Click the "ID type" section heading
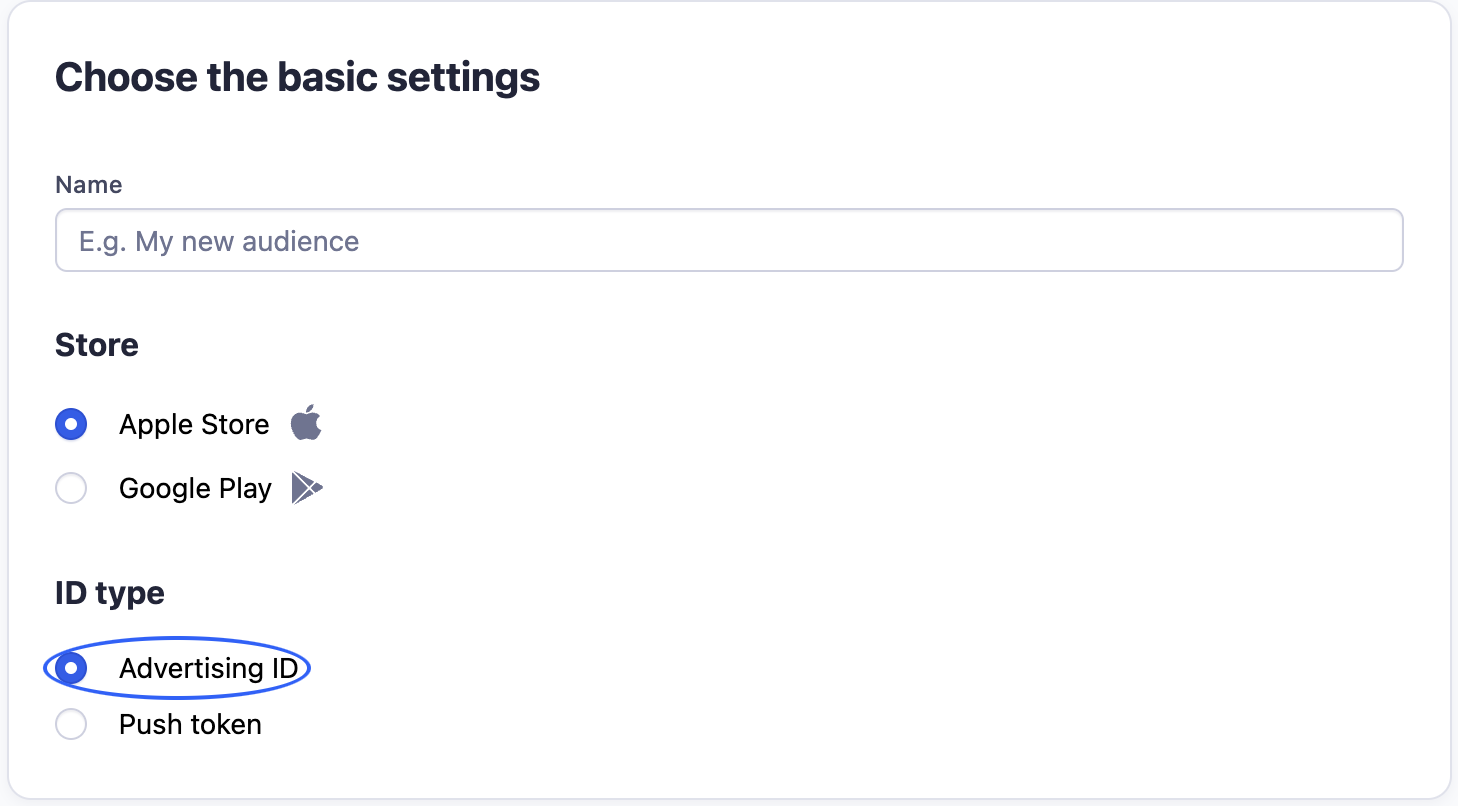This screenshot has width=1458, height=806. [x=110, y=593]
